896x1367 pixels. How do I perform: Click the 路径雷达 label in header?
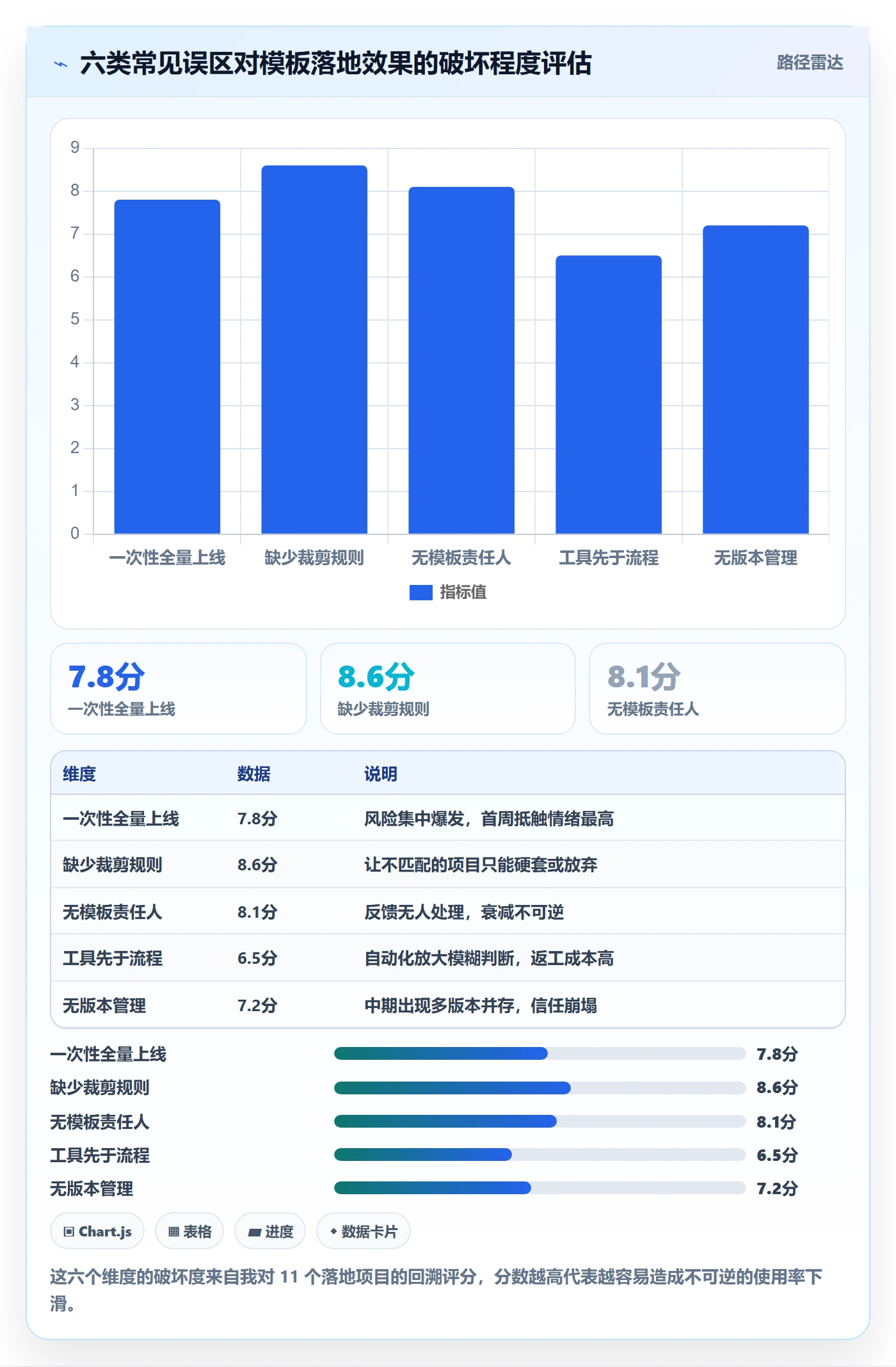[x=810, y=63]
